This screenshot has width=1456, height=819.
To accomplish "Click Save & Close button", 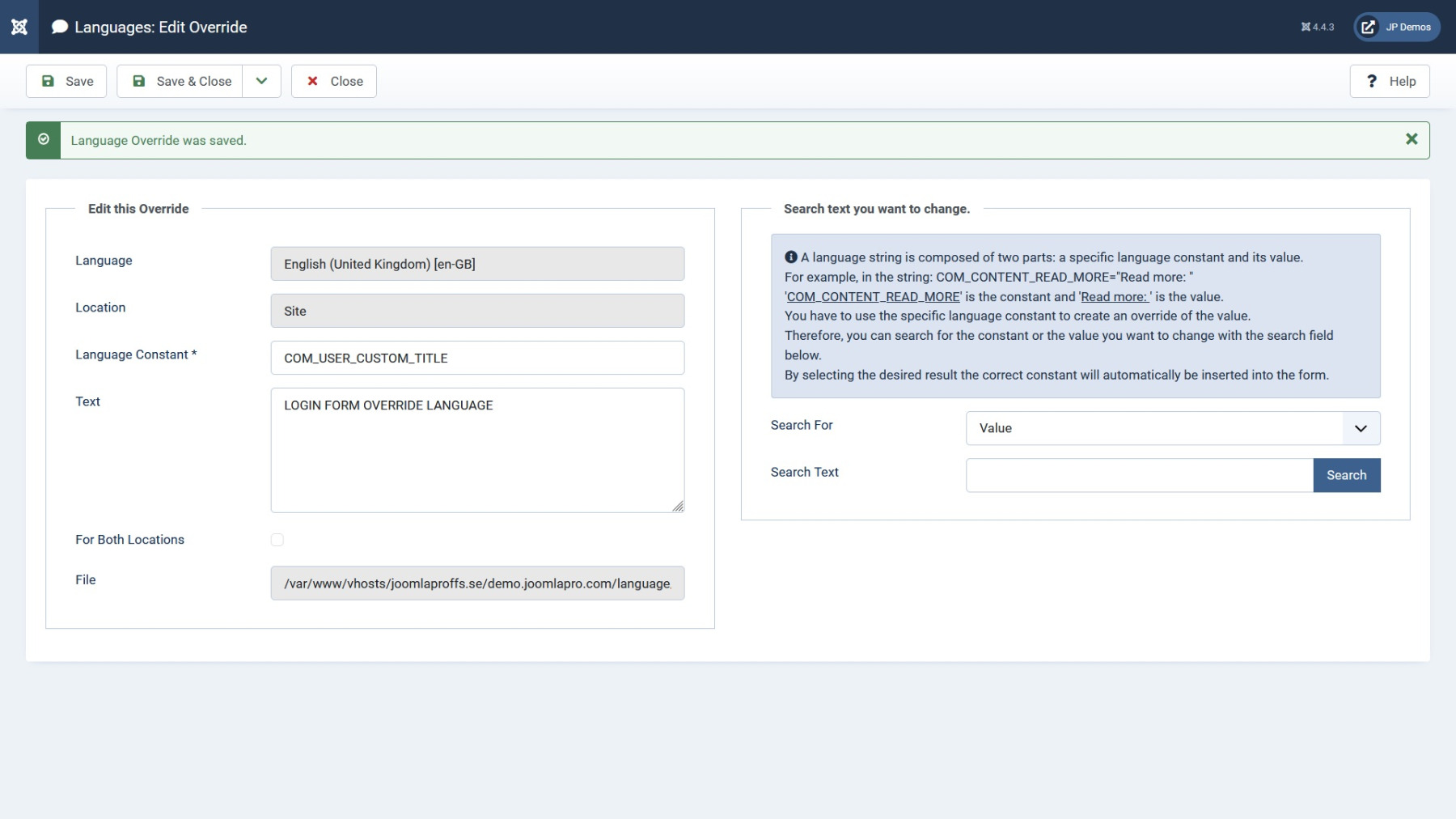I will point(180,81).
